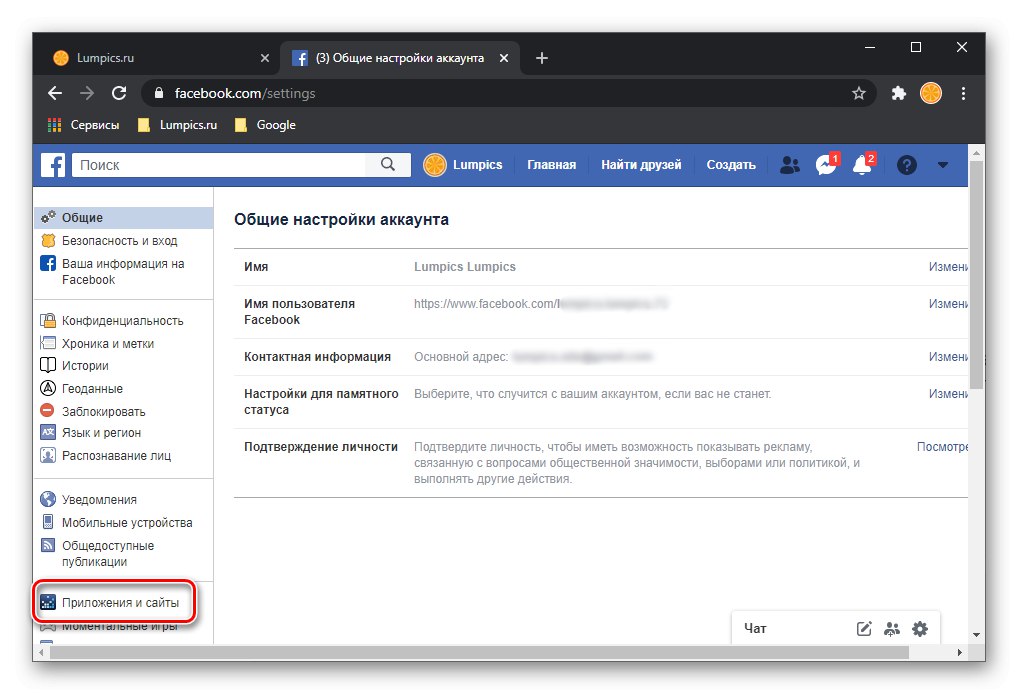The height and width of the screenshot is (694, 1018).
Task: Click the address bar URL
Action: click(245, 93)
